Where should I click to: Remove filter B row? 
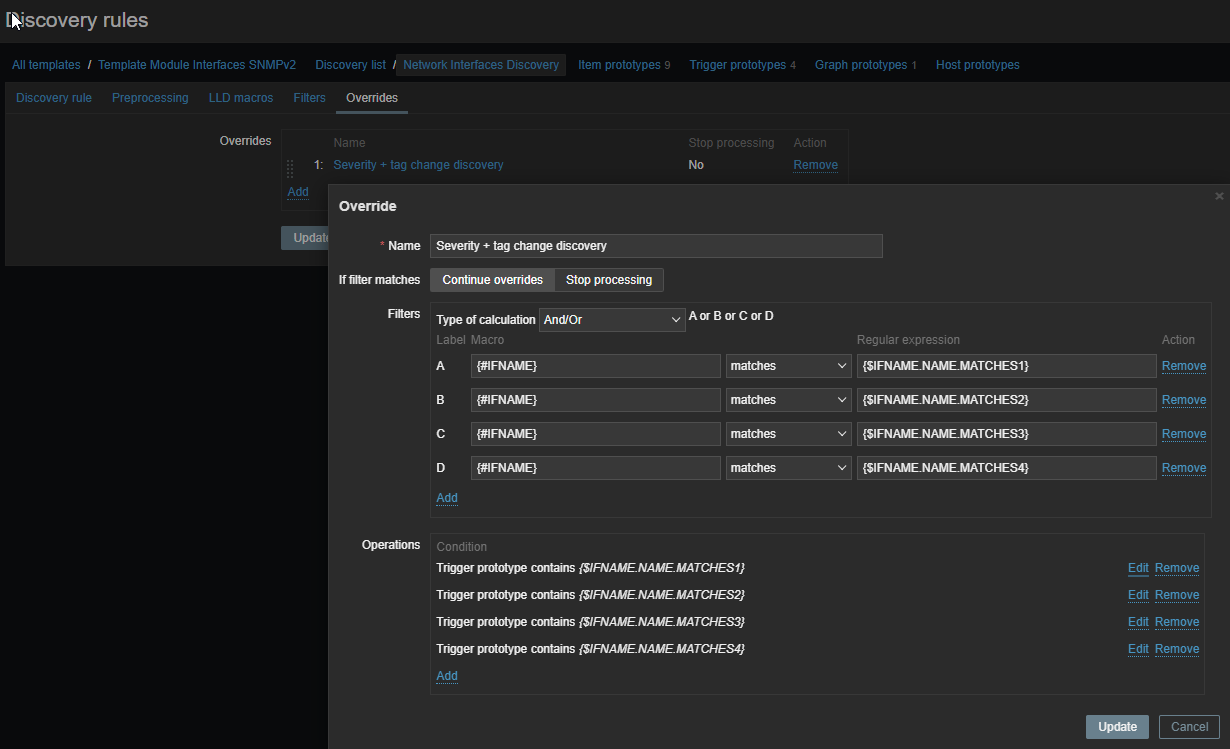[1183, 400]
